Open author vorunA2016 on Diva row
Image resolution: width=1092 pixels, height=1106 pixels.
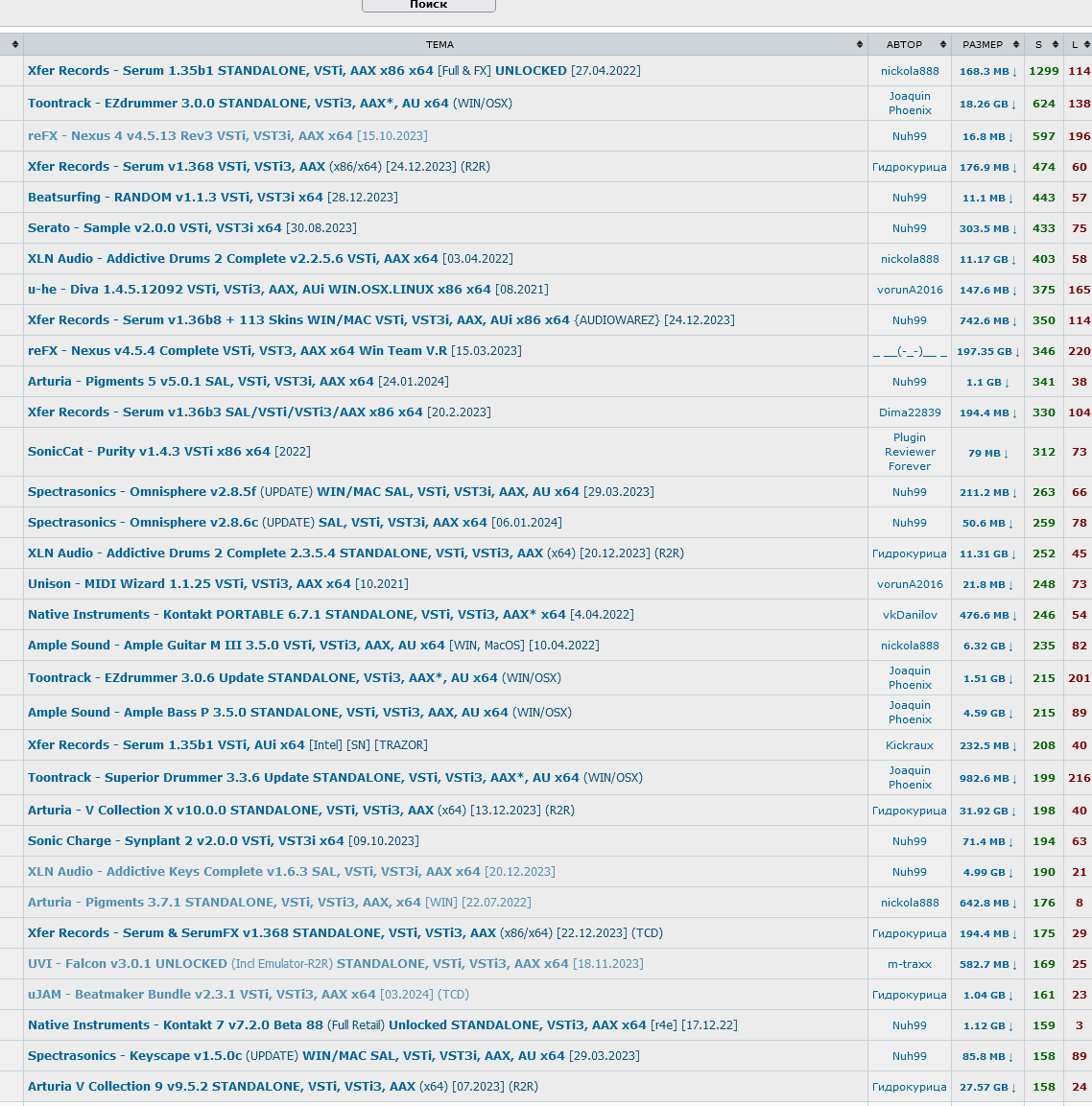(x=910, y=290)
